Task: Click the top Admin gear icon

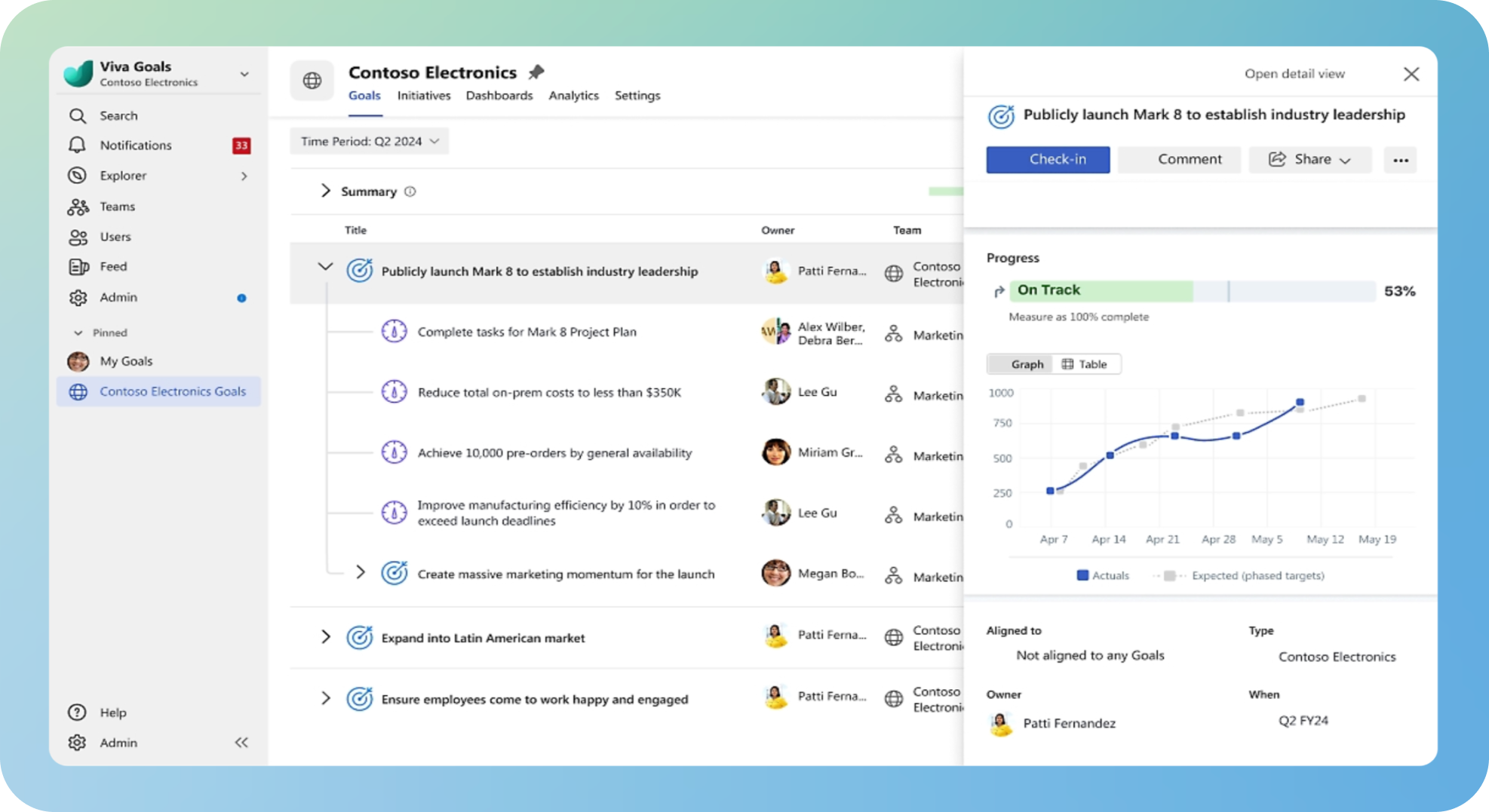Action: click(78, 297)
